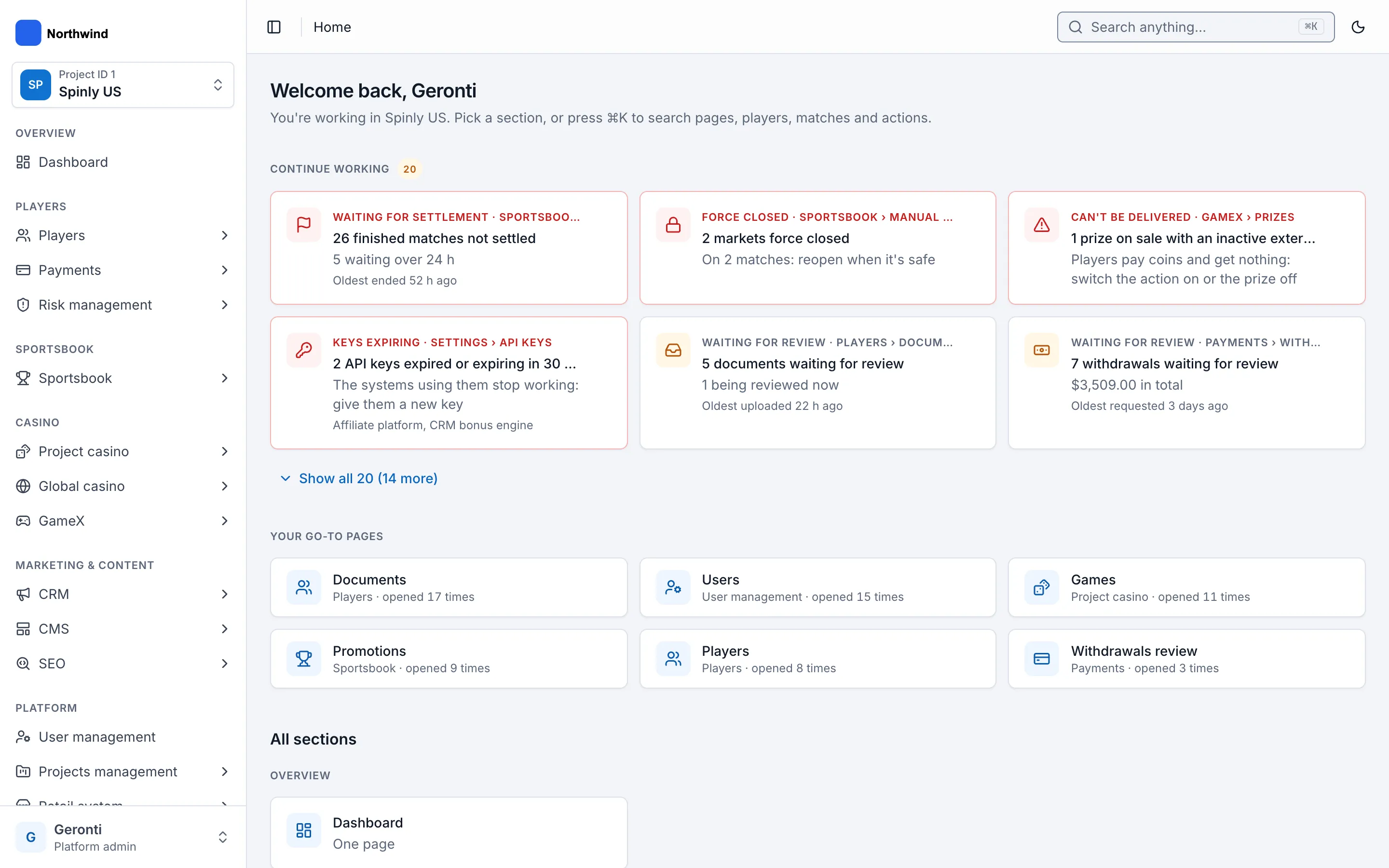Click the 2 markets force closed title
Image resolution: width=1389 pixels, height=868 pixels.
[x=775, y=238]
